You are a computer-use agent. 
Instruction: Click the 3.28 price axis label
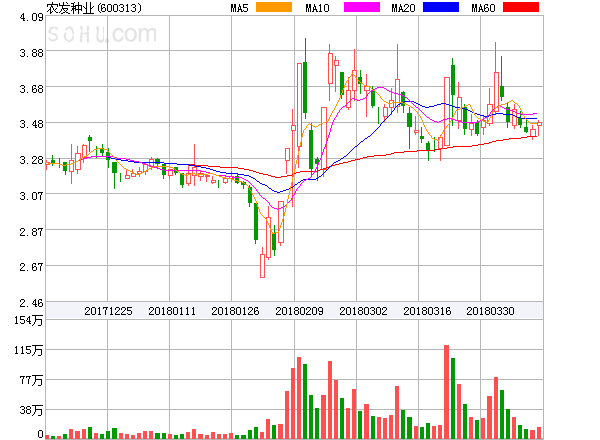31,160
